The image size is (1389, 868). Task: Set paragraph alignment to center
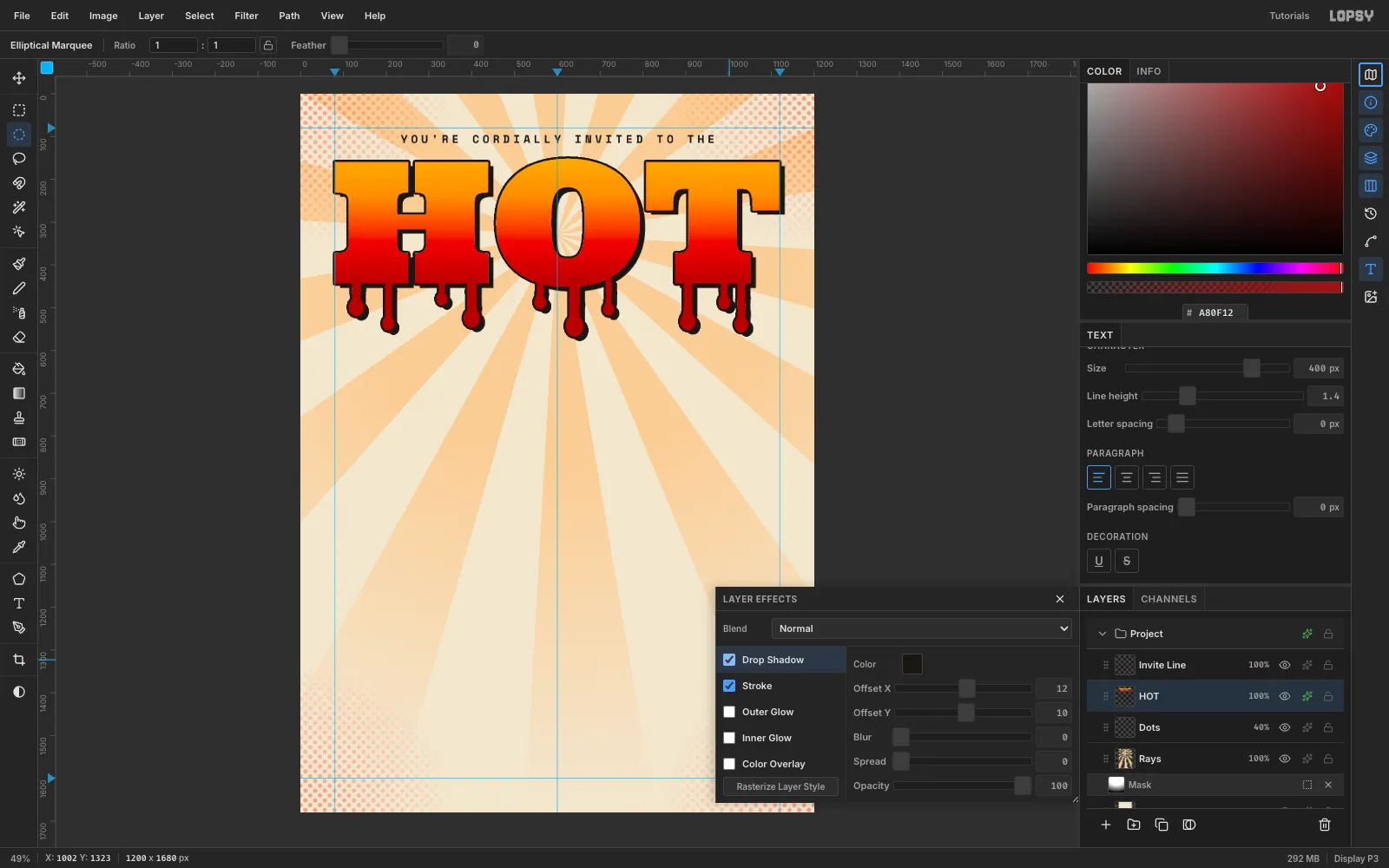coord(1127,477)
